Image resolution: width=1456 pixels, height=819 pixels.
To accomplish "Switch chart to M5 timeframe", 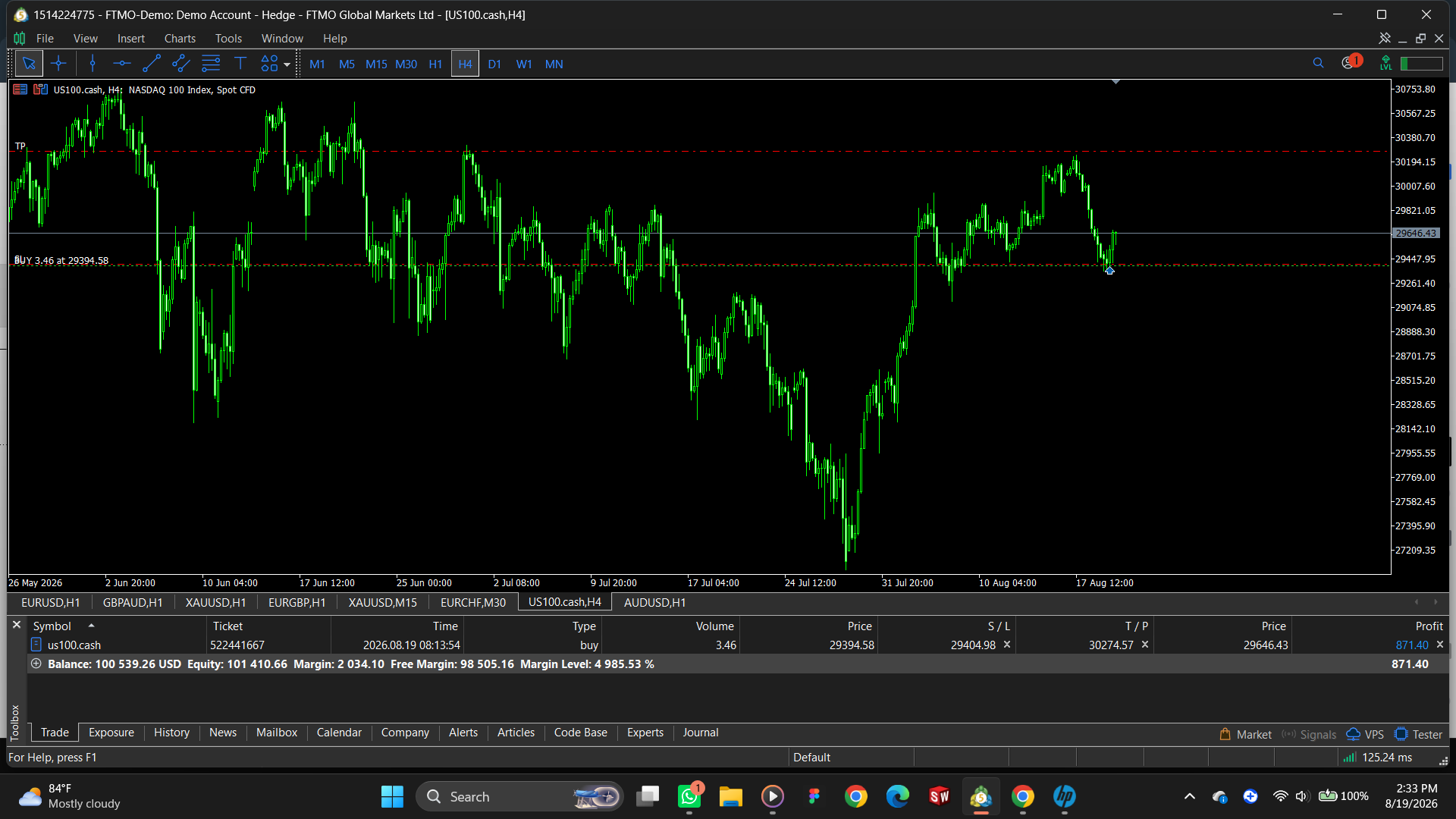I will pyautogui.click(x=347, y=64).
